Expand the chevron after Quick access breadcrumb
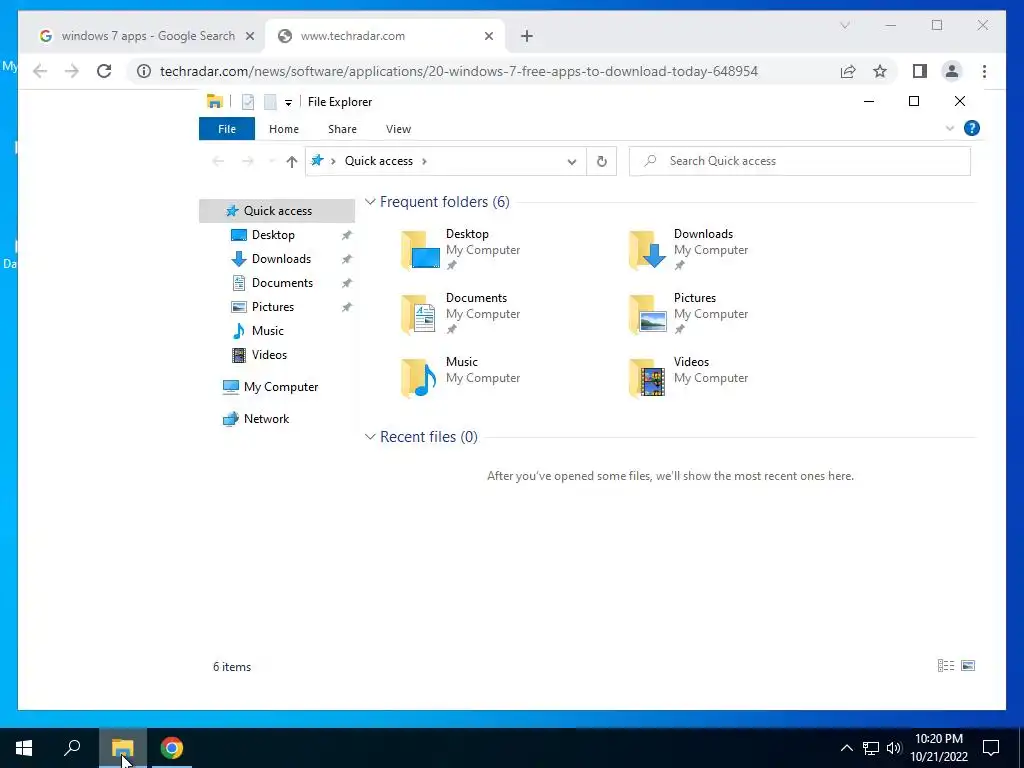The image size is (1024, 768). 424,161
